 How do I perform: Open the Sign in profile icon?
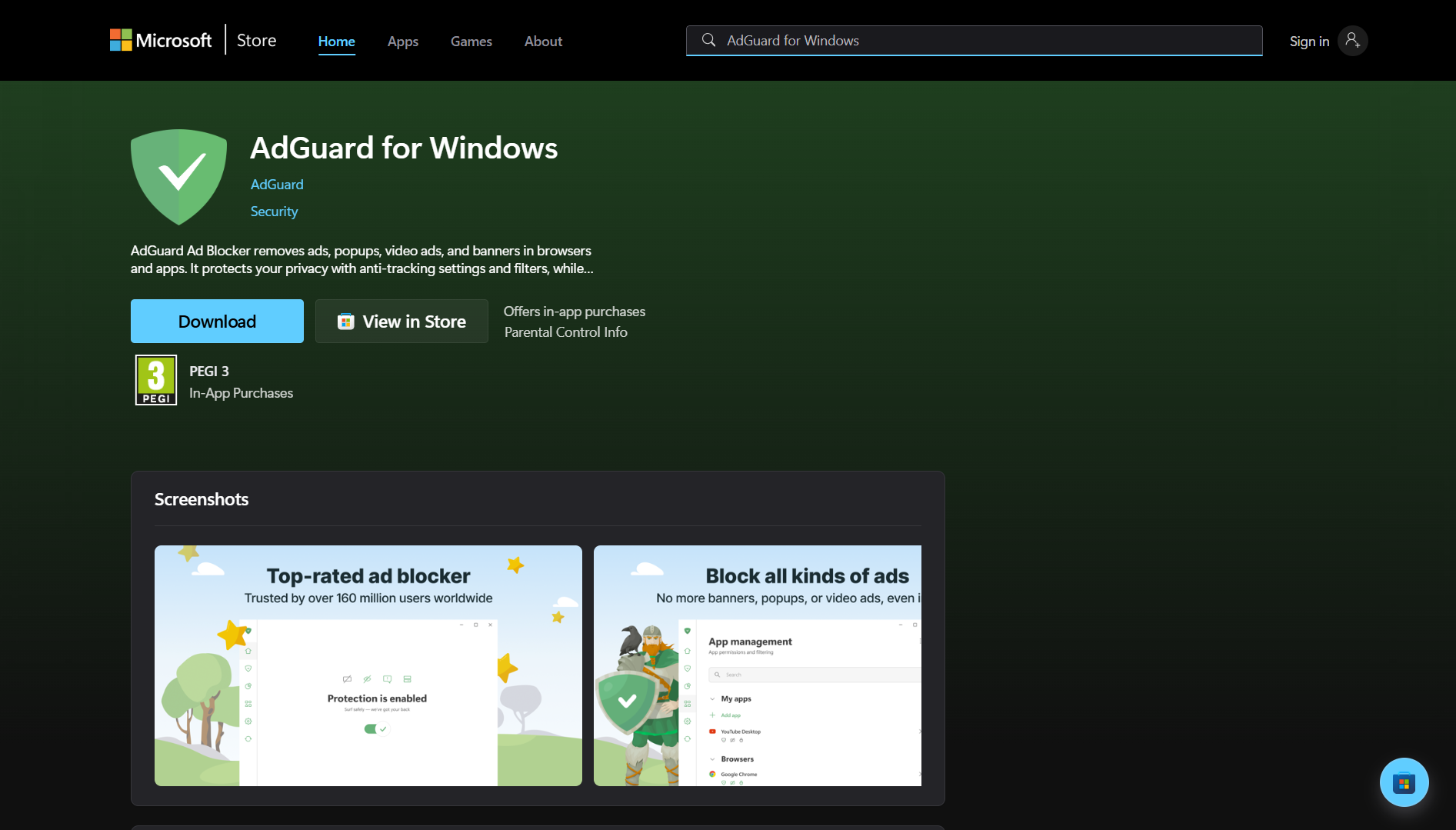coord(1353,41)
